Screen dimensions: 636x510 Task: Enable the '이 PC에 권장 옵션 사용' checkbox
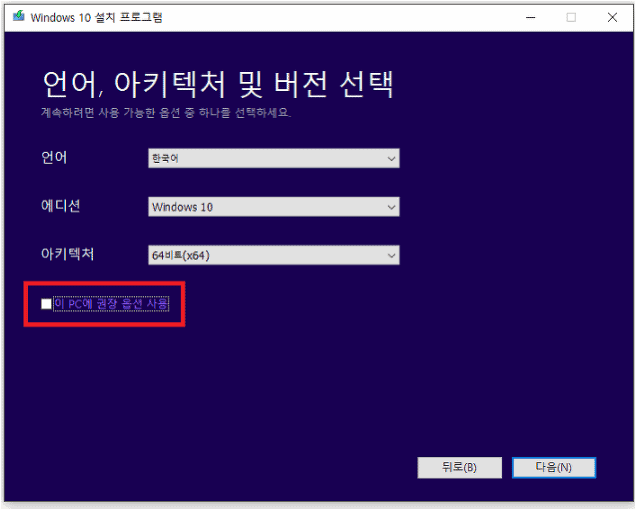[46, 303]
